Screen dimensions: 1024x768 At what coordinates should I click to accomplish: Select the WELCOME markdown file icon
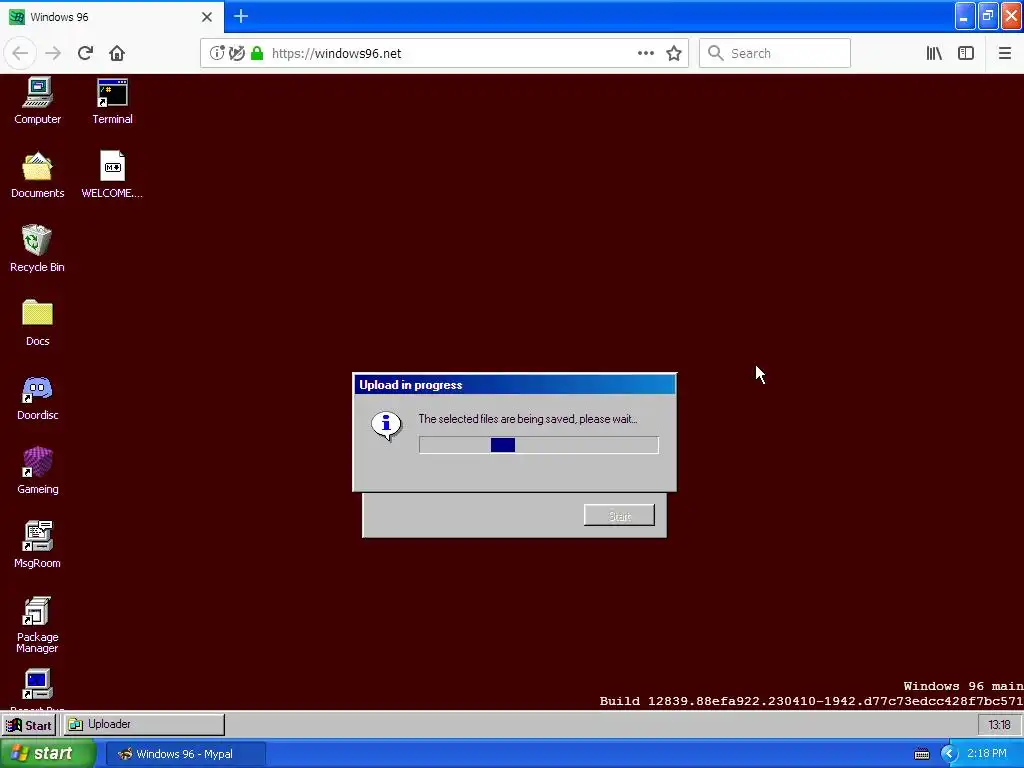(112, 174)
